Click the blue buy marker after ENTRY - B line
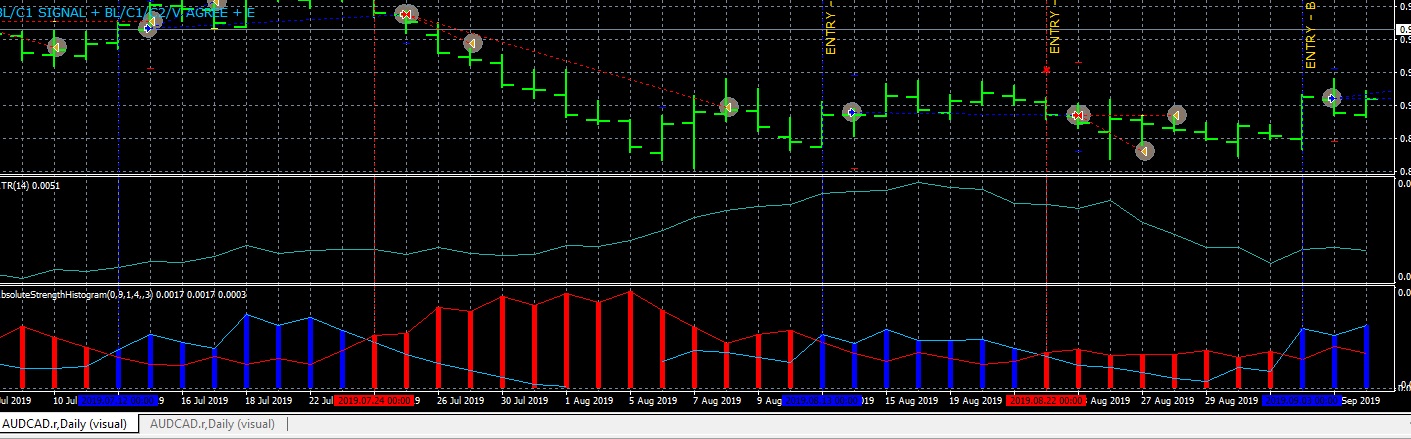1411x439 pixels. click(1332, 98)
